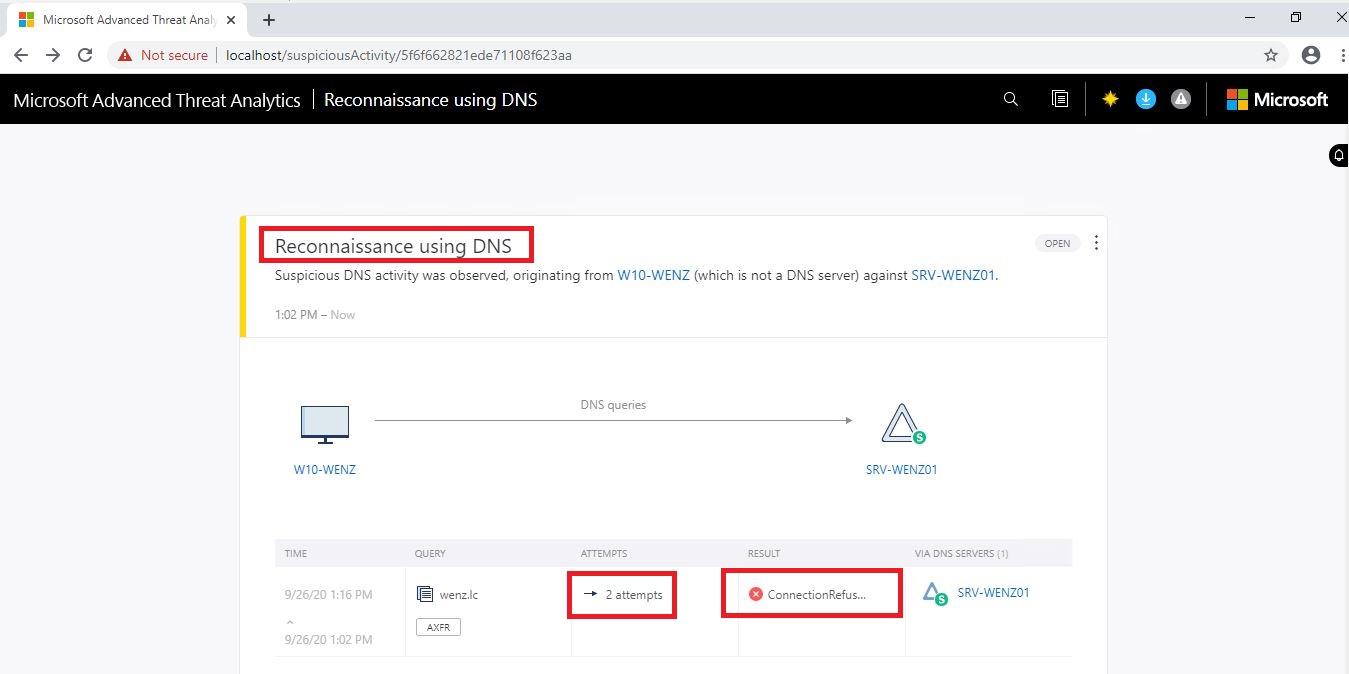Click the Not secure warning icon

coord(125,55)
